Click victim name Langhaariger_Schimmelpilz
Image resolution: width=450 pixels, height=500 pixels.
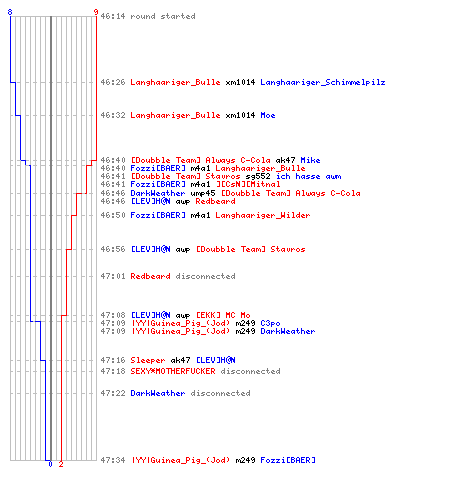(x=323, y=82)
